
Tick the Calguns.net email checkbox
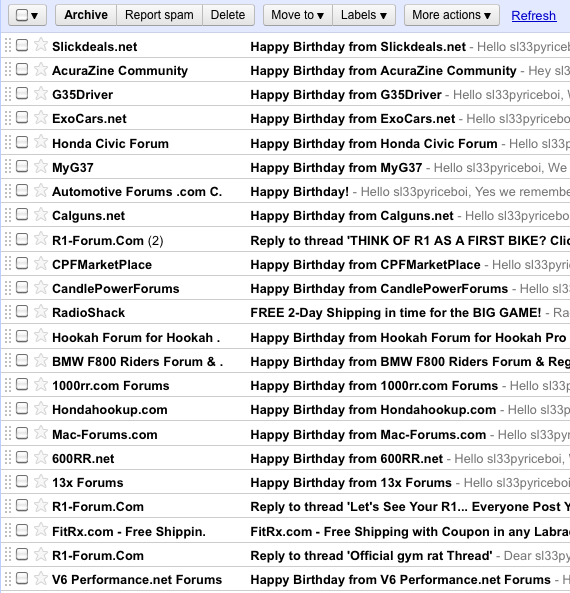(22, 214)
